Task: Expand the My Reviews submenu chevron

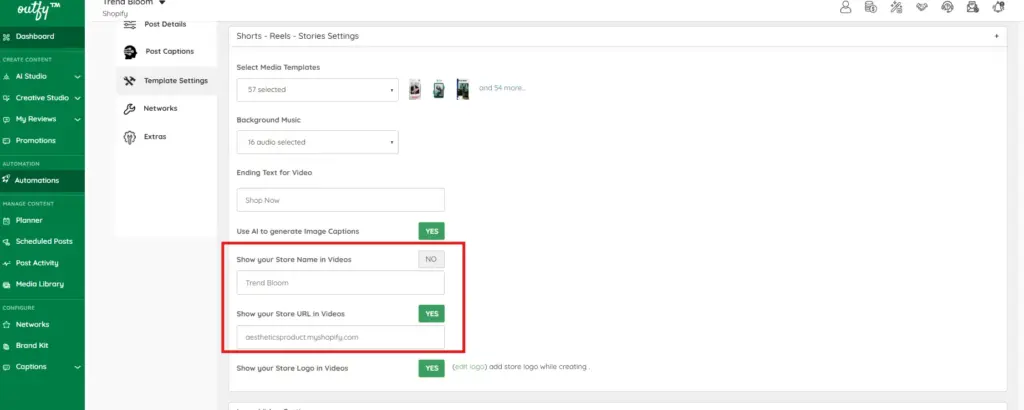Action: (78, 120)
